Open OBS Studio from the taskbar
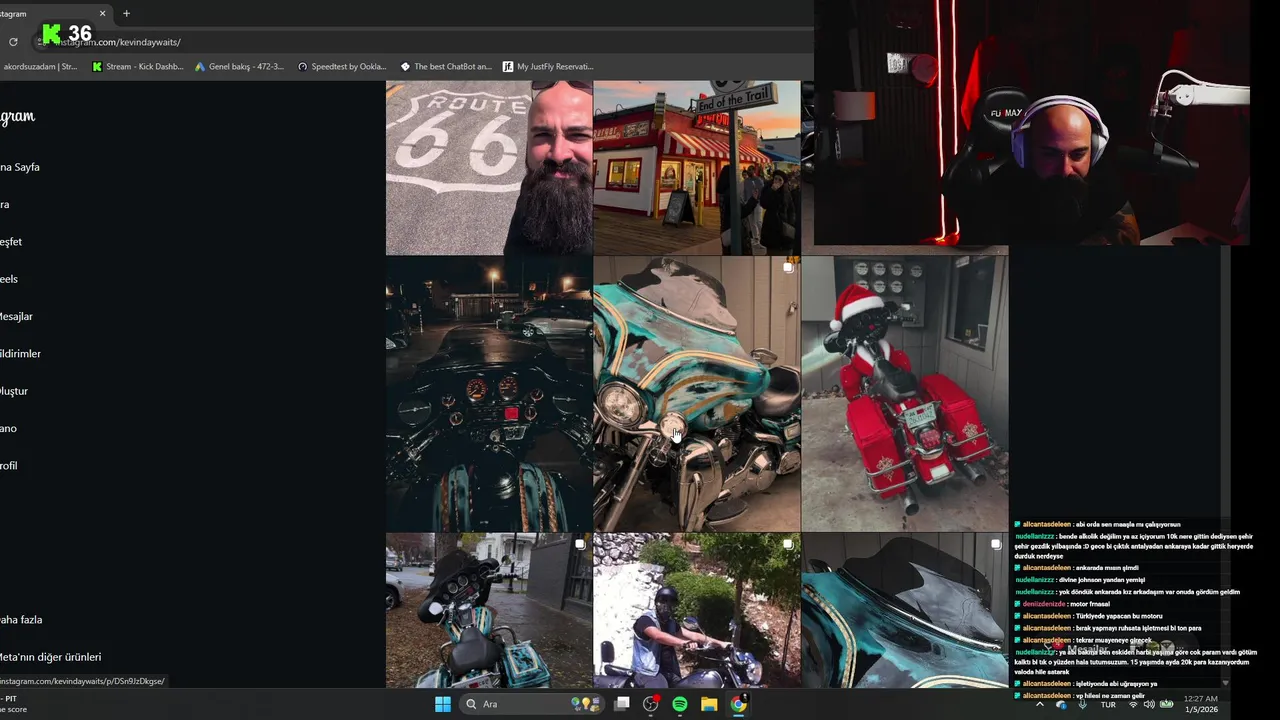Screen dimensions: 1280x720 (651, 704)
